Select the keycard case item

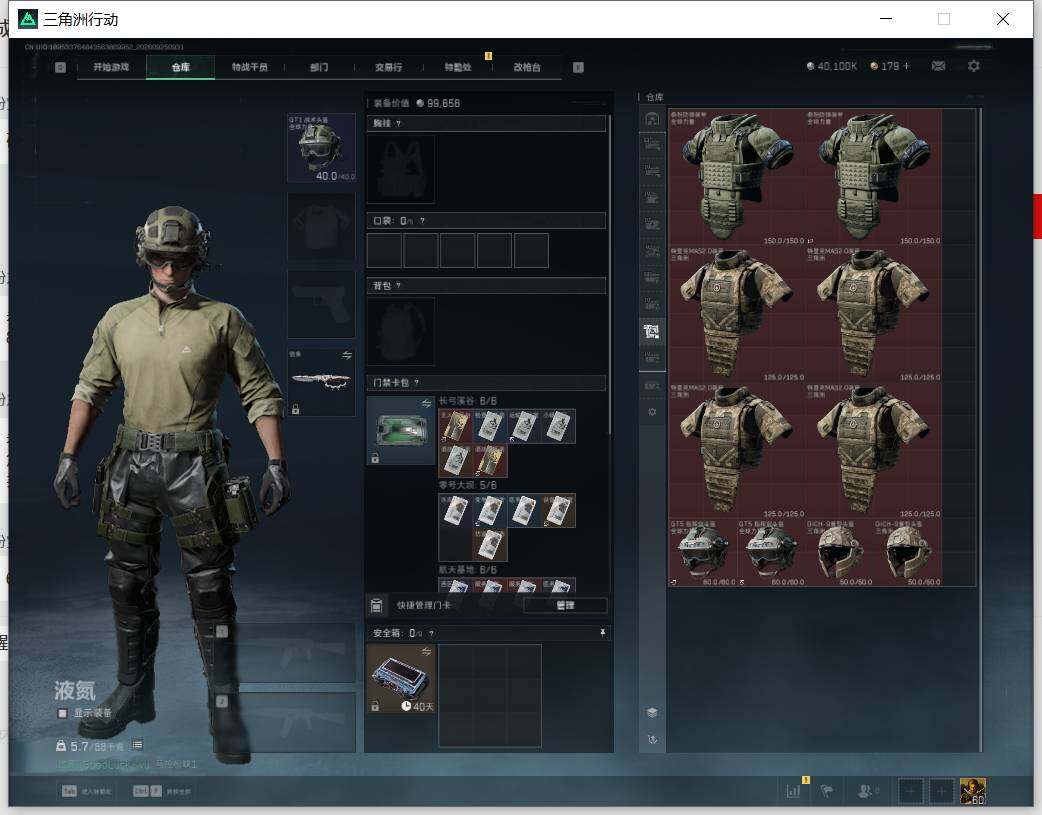click(x=401, y=430)
